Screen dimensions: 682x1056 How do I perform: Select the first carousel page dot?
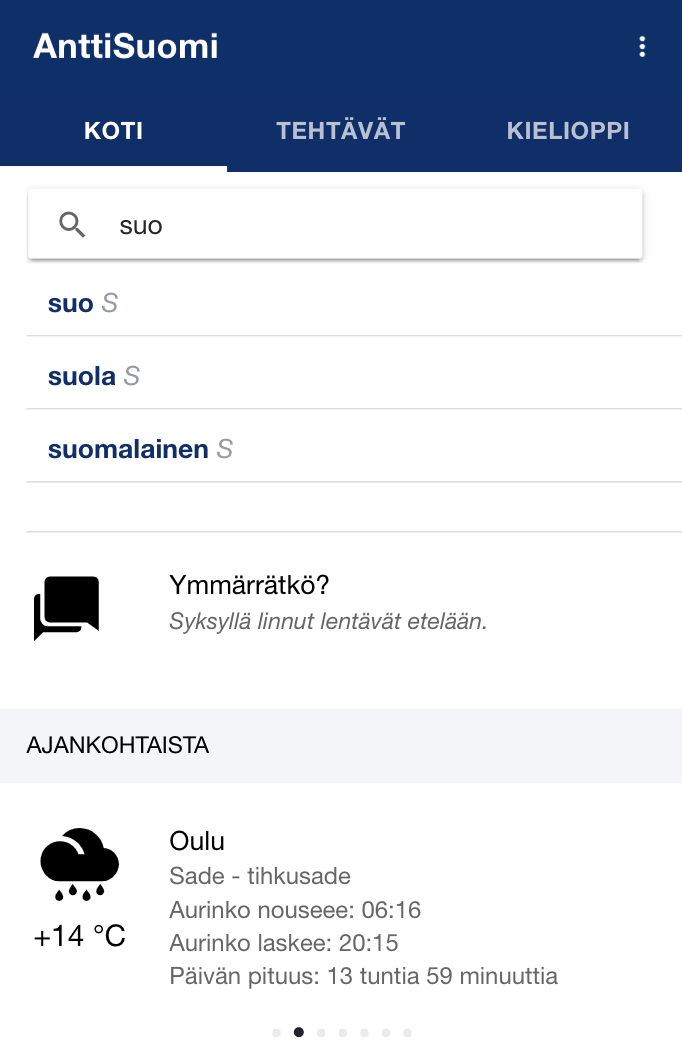coord(276,1033)
